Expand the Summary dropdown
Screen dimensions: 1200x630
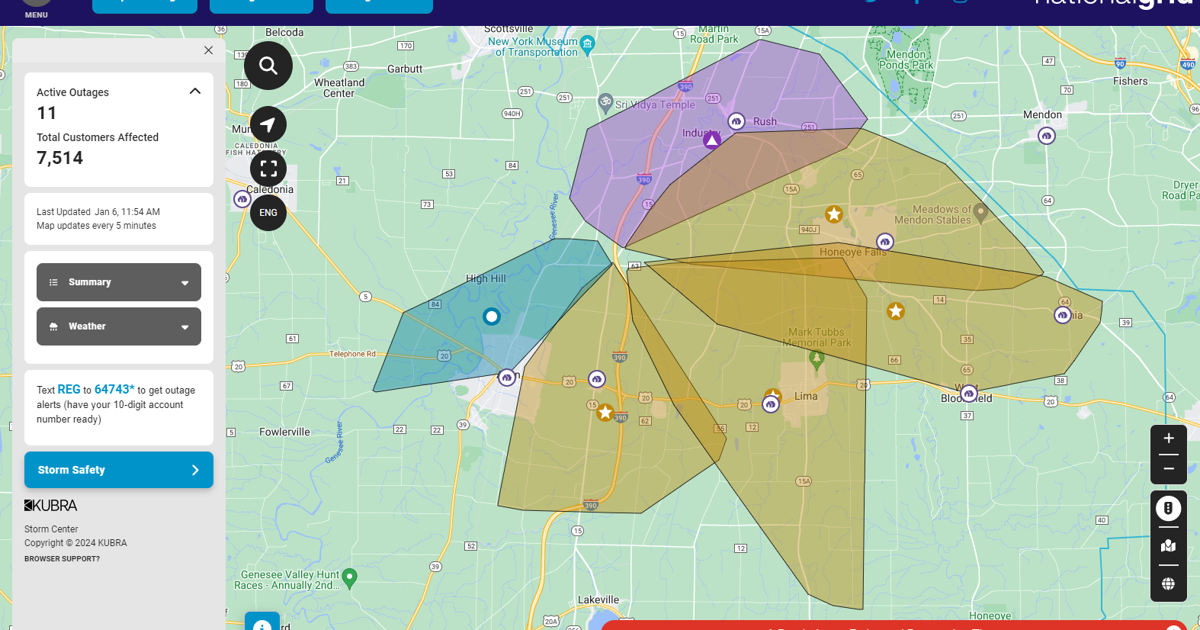[x=119, y=282]
